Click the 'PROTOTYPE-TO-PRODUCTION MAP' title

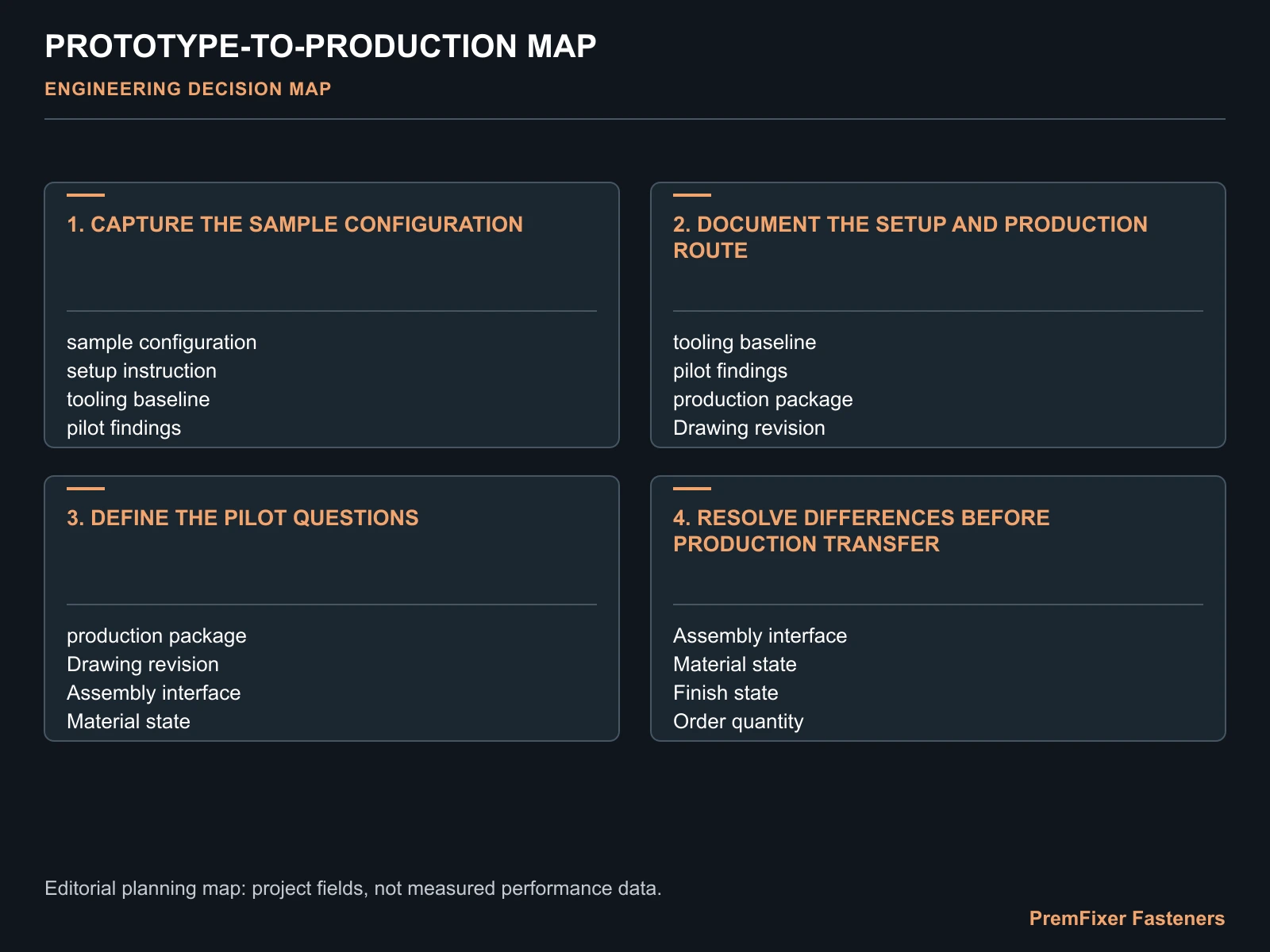pos(321,46)
